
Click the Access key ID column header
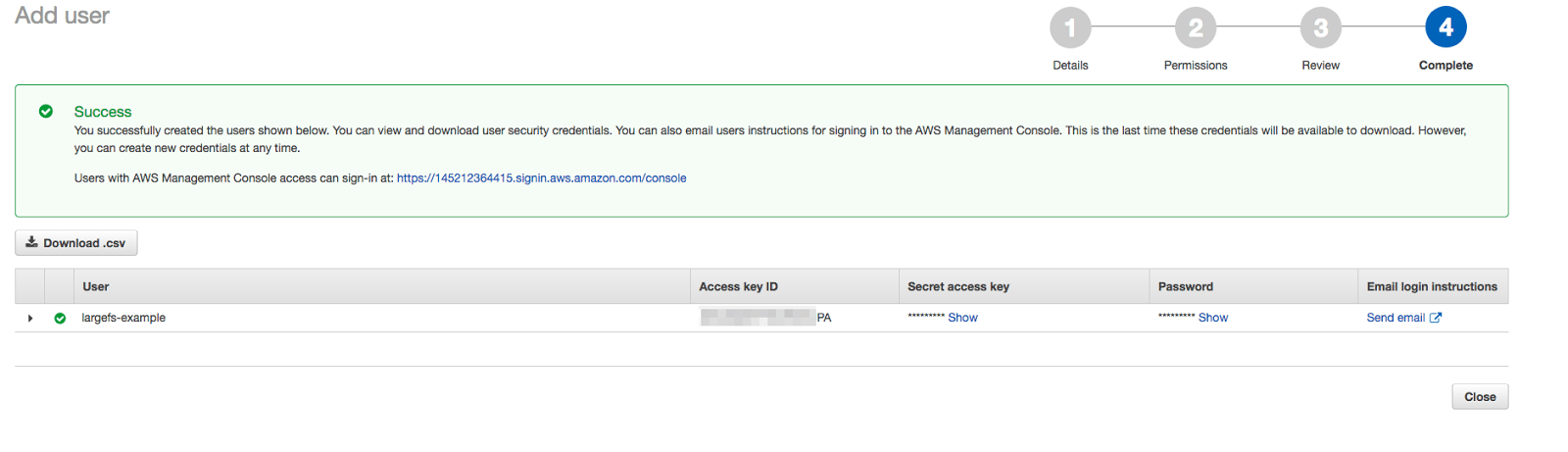point(738,287)
